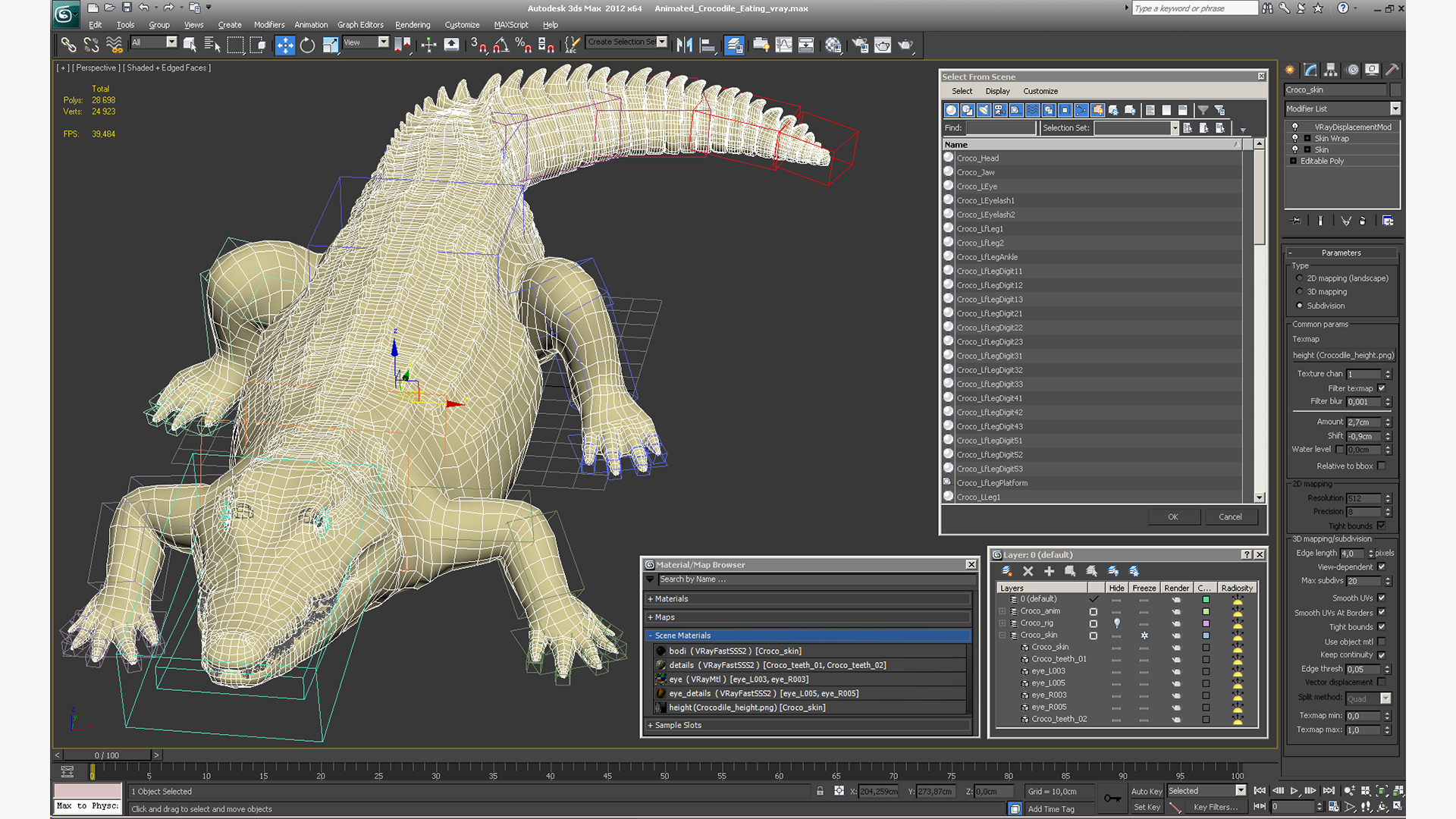This screenshot has width=1456, height=819.
Task: Click Croco_anim layer green color swatch
Action: (x=1206, y=611)
